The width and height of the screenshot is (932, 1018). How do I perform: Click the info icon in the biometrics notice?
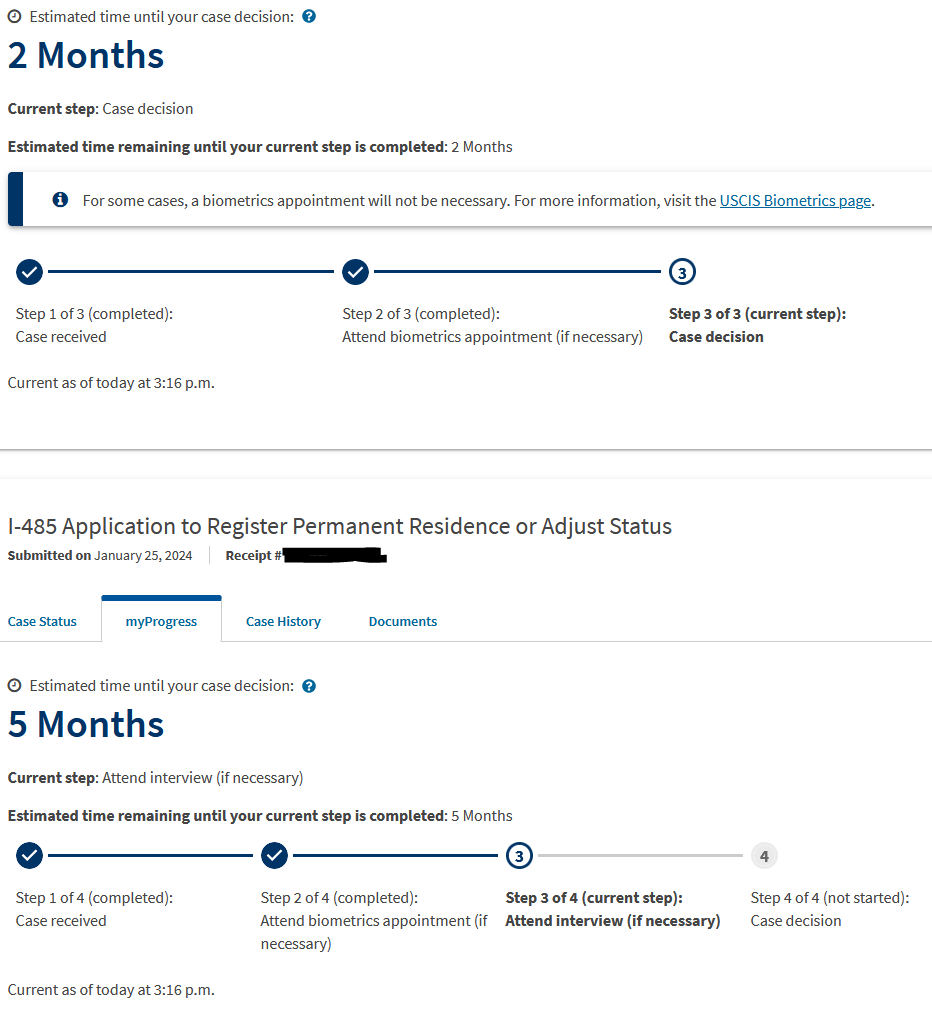[60, 200]
